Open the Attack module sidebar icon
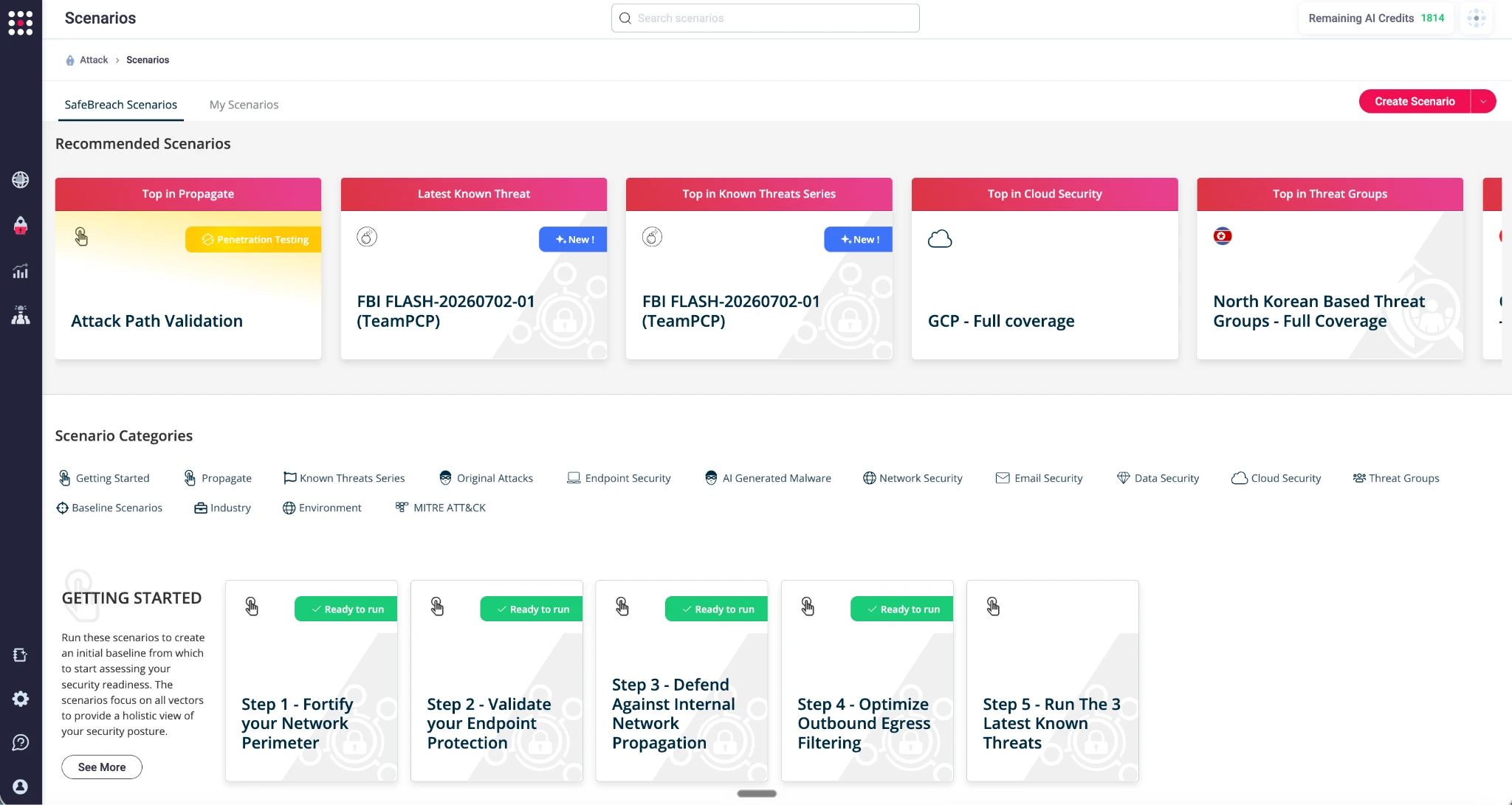1512x805 pixels. point(21,225)
